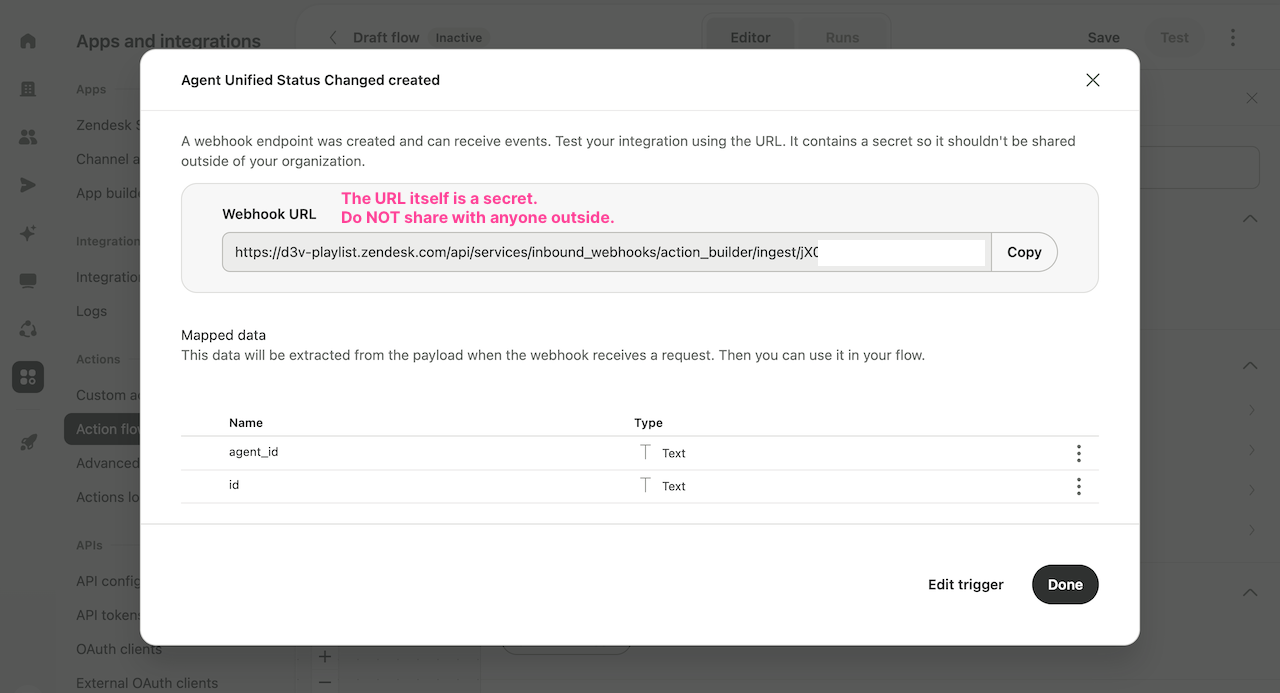1280x693 pixels.
Task: Open options menu for agent_id row
Action: (x=1078, y=453)
